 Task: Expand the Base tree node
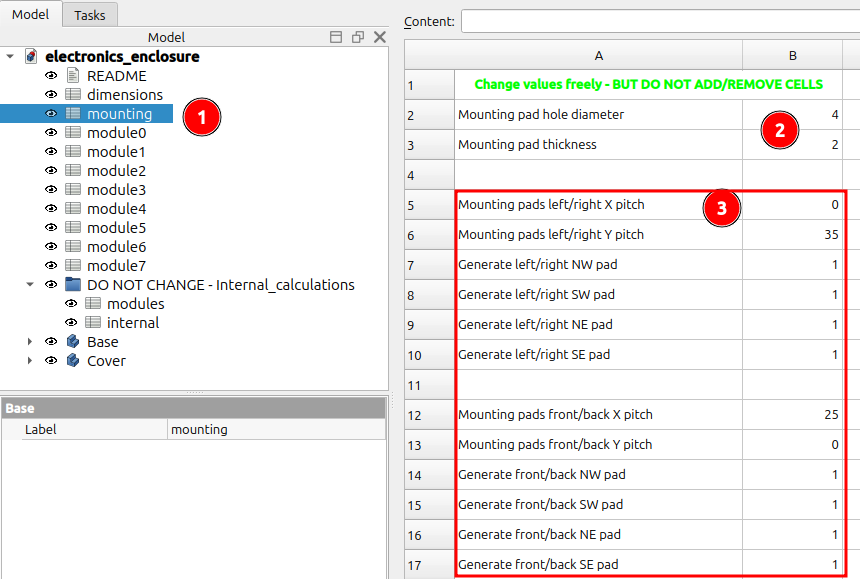[30, 342]
